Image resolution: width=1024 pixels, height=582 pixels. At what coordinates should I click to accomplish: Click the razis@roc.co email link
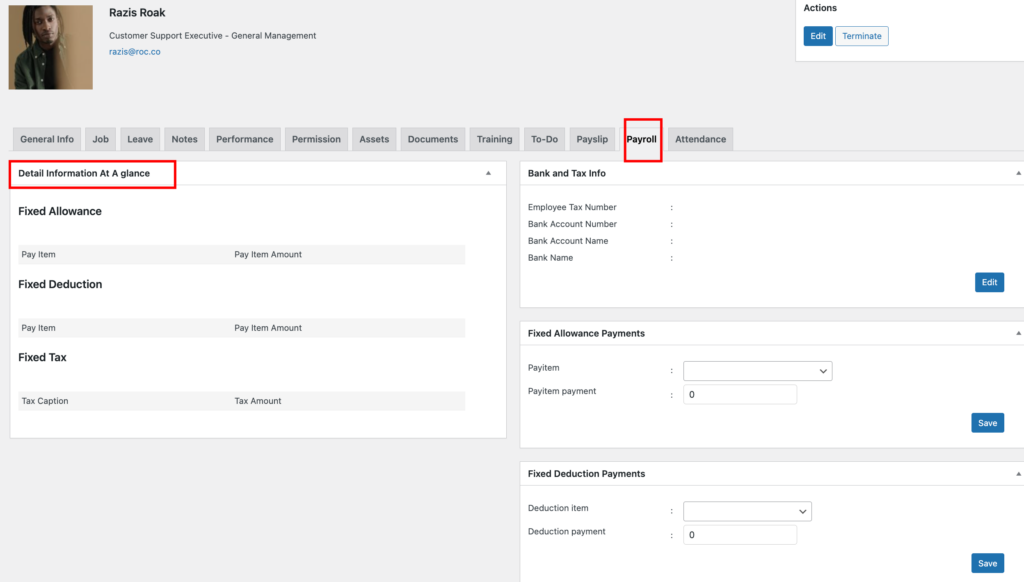pyautogui.click(x=135, y=52)
